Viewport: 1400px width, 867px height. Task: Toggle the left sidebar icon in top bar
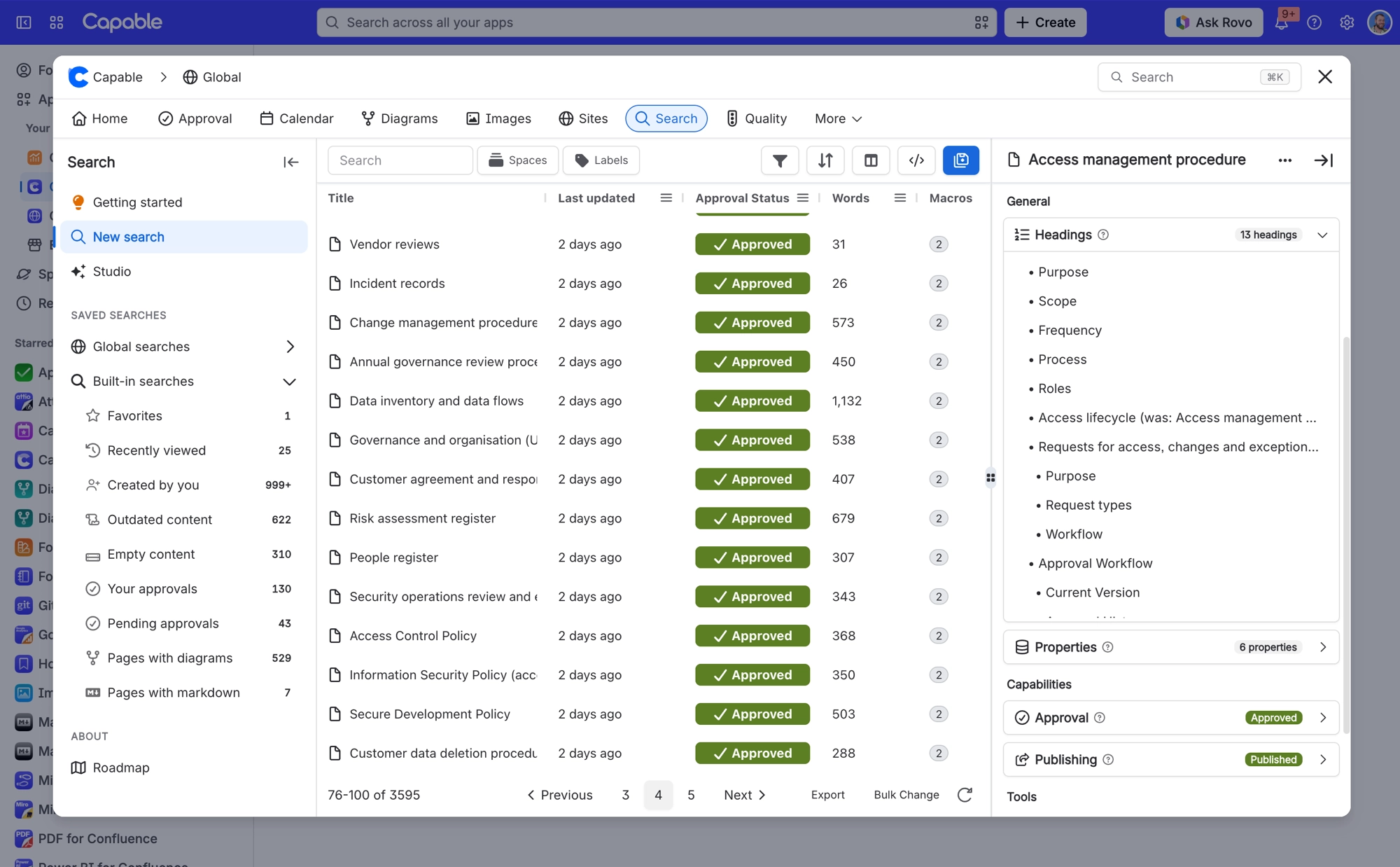click(x=24, y=22)
